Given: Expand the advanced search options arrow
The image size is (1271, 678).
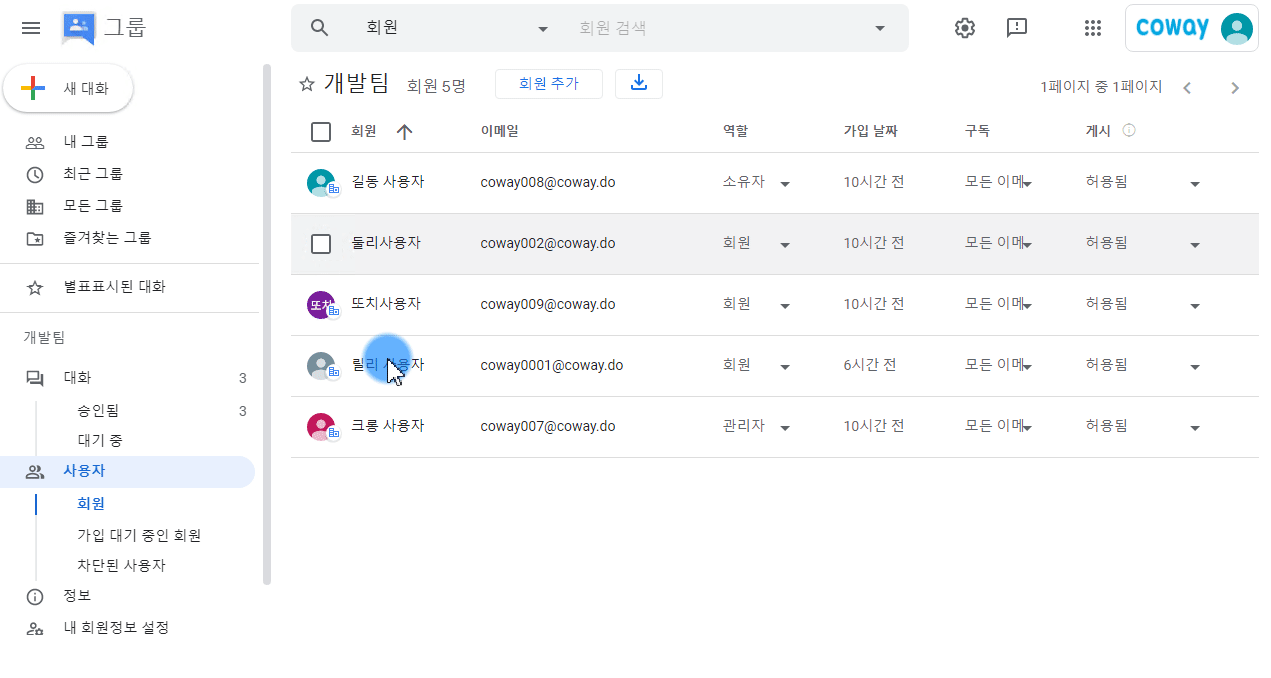Looking at the screenshot, I should 880,28.
